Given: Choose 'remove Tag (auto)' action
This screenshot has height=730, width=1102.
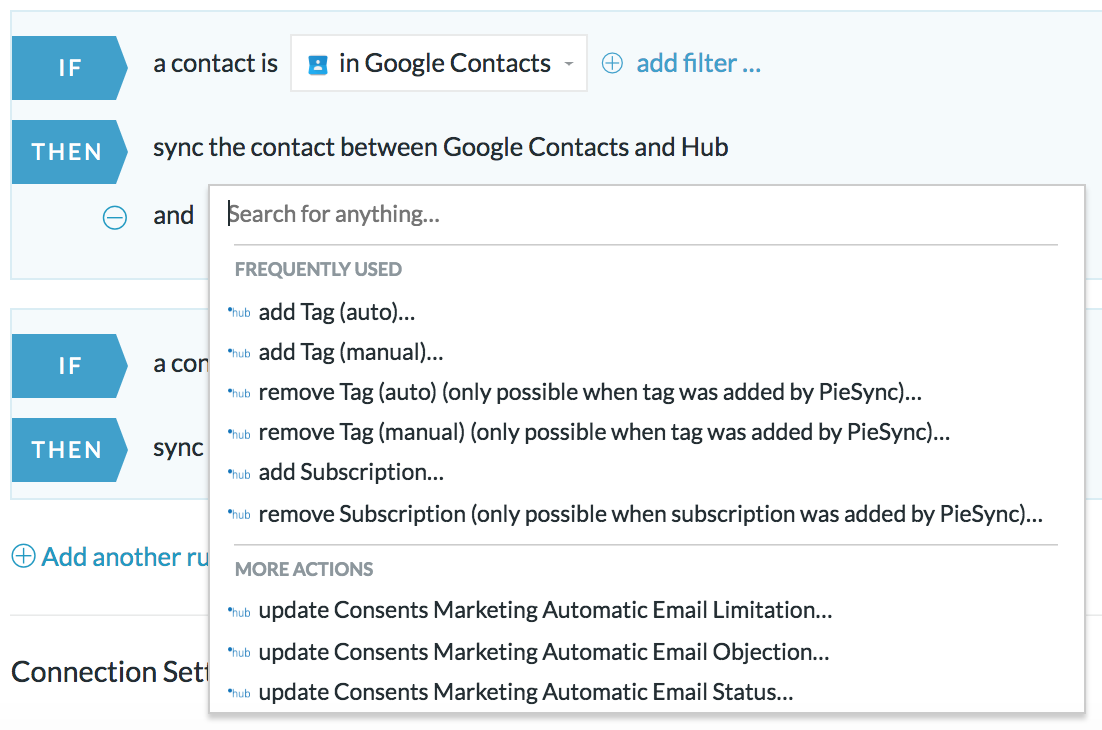Looking at the screenshot, I should click(x=590, y=392).
